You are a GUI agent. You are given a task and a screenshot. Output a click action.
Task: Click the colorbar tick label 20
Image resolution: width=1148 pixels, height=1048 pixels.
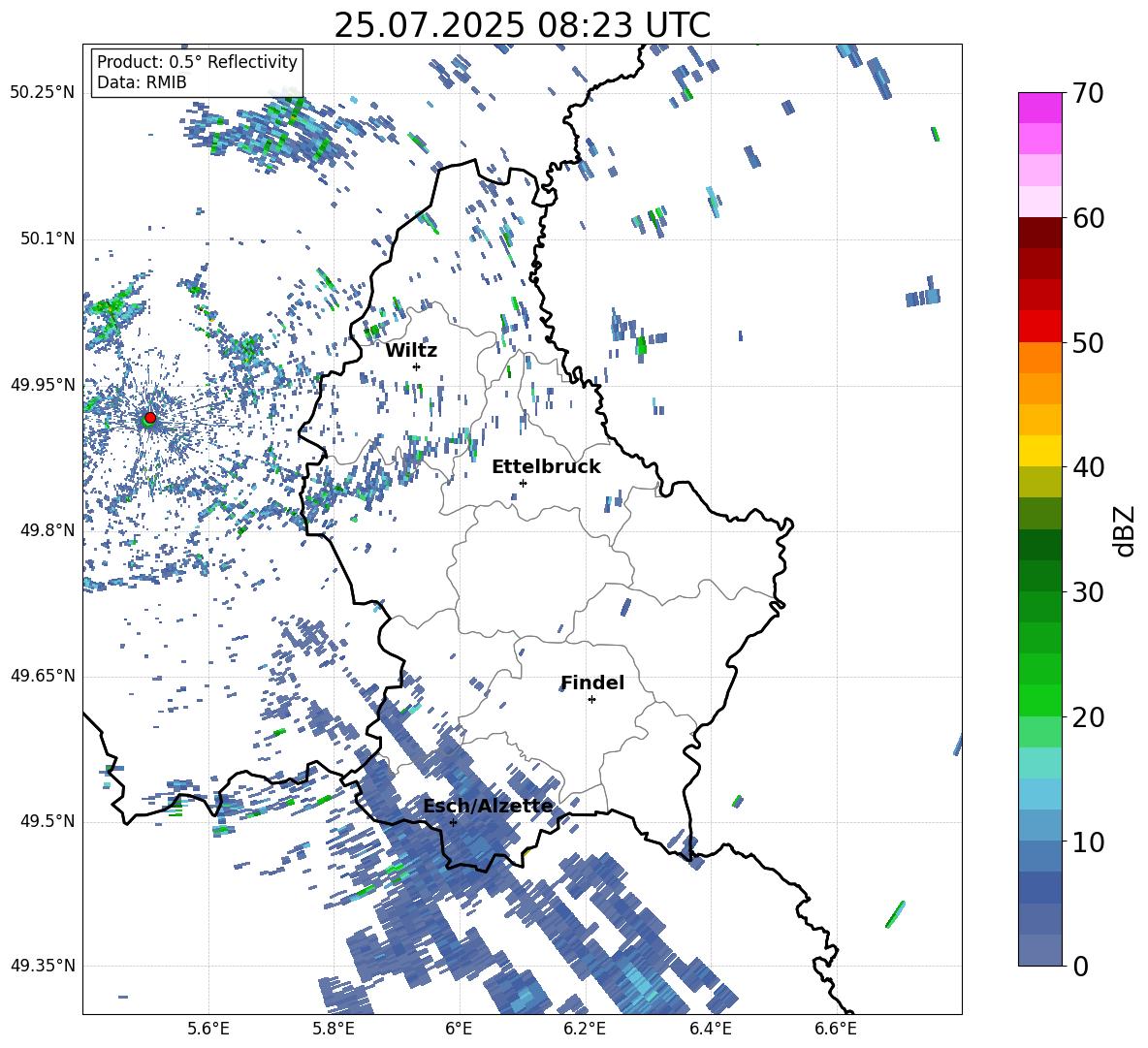click(1088, 717)
